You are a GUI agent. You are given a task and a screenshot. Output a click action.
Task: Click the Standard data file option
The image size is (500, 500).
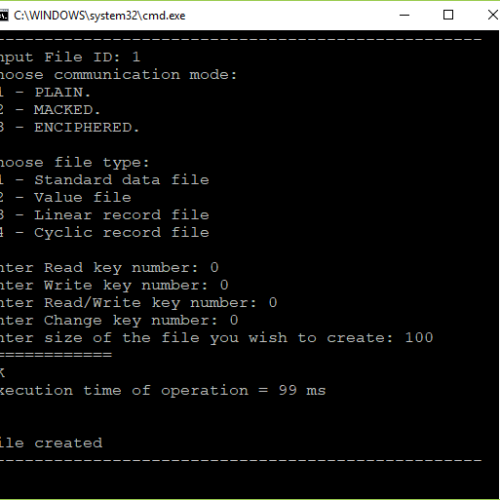point(105,180)
